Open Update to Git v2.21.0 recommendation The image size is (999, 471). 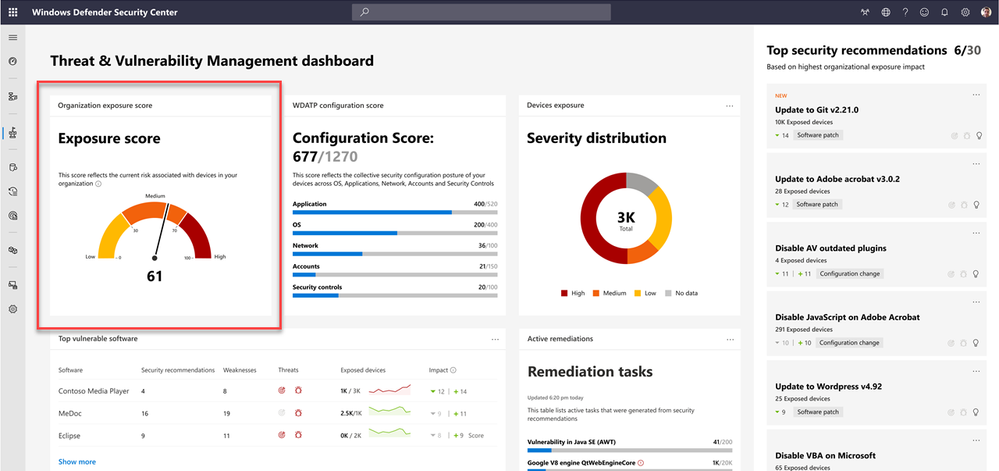click(817, 110)
